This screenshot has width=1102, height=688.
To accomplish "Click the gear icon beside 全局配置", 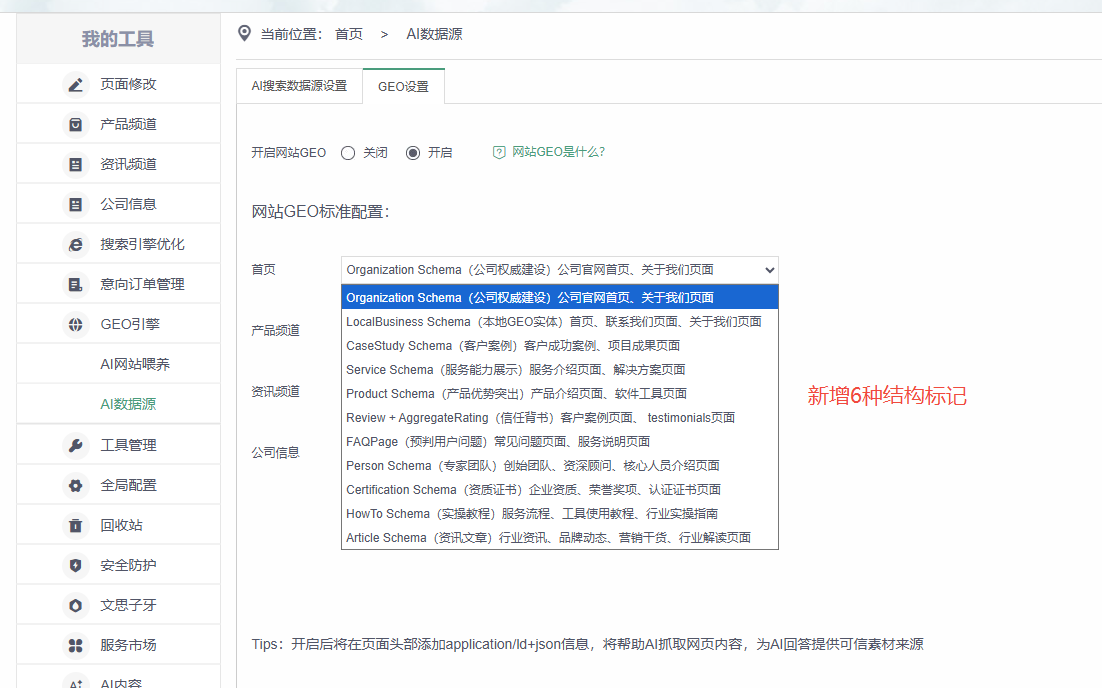I will click(x=76, y=486).
